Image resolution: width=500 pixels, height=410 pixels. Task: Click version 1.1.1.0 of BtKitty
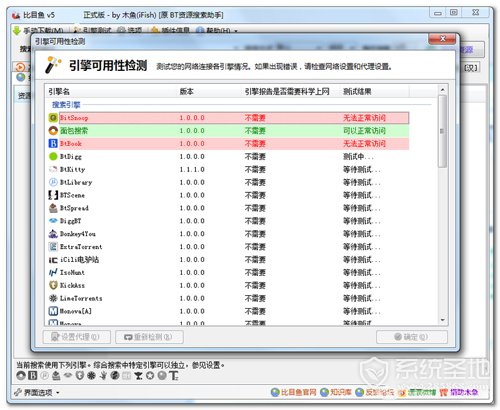tap(192, 169)
